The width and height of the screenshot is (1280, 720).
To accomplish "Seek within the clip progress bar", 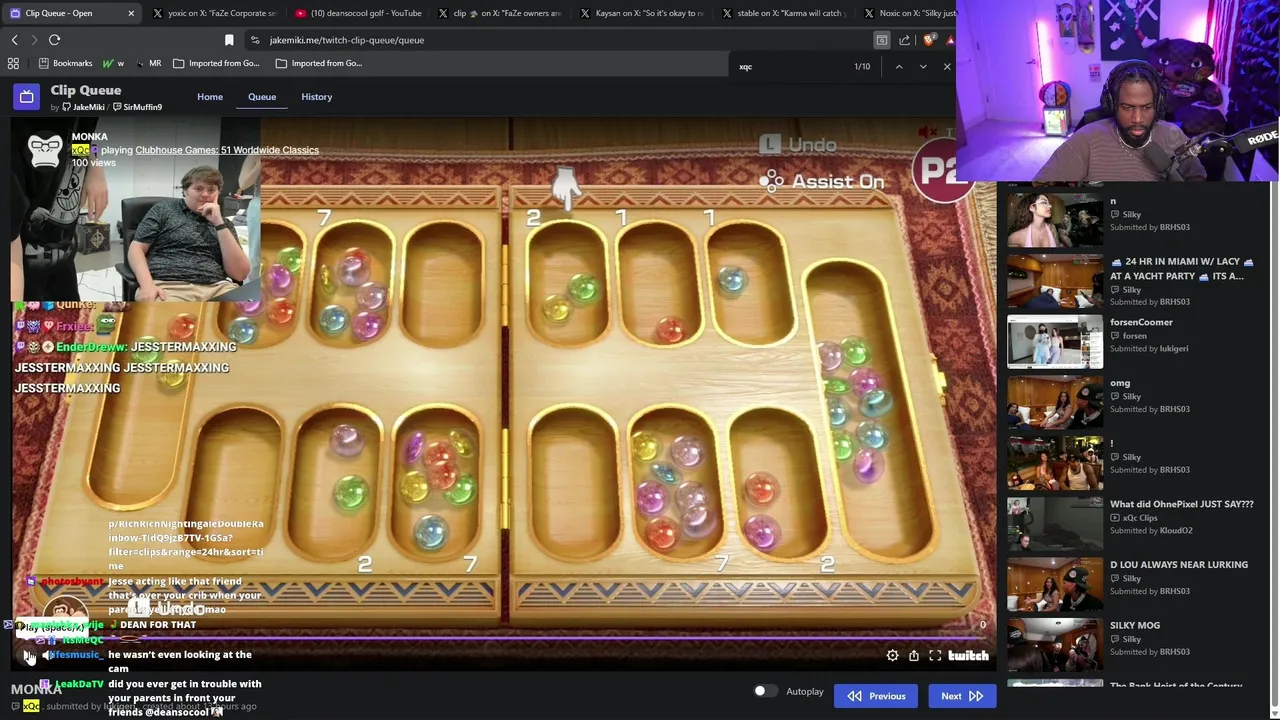I will (x=500, y=637).
